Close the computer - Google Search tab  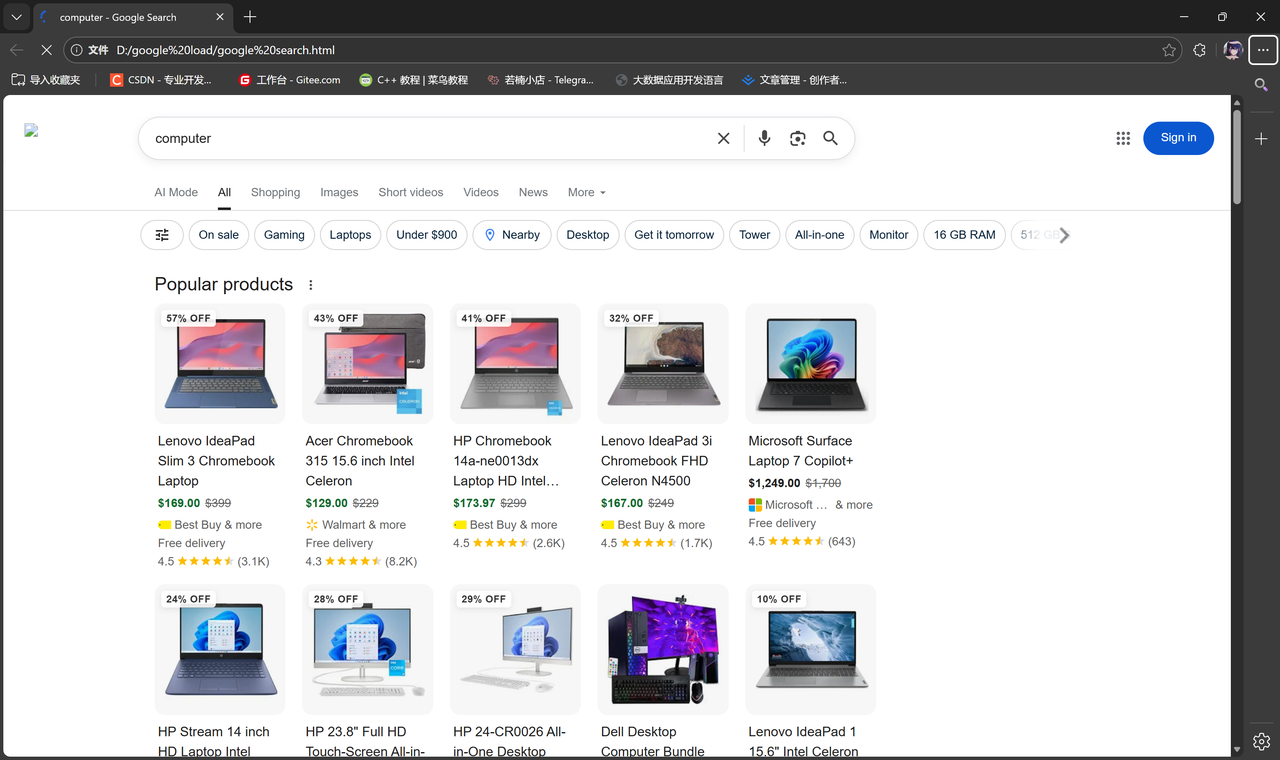221,17
